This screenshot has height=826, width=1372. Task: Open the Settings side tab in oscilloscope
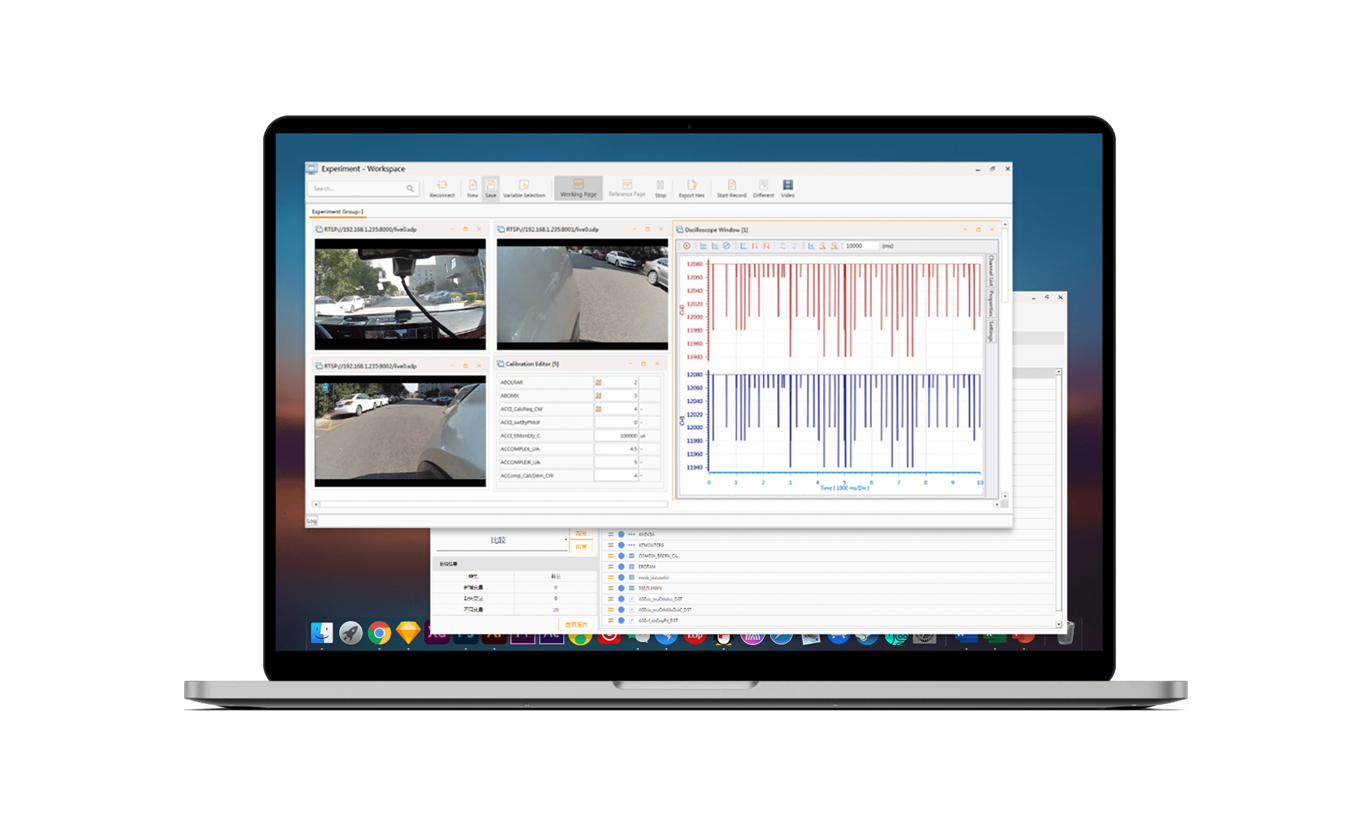tap(990, 332)
